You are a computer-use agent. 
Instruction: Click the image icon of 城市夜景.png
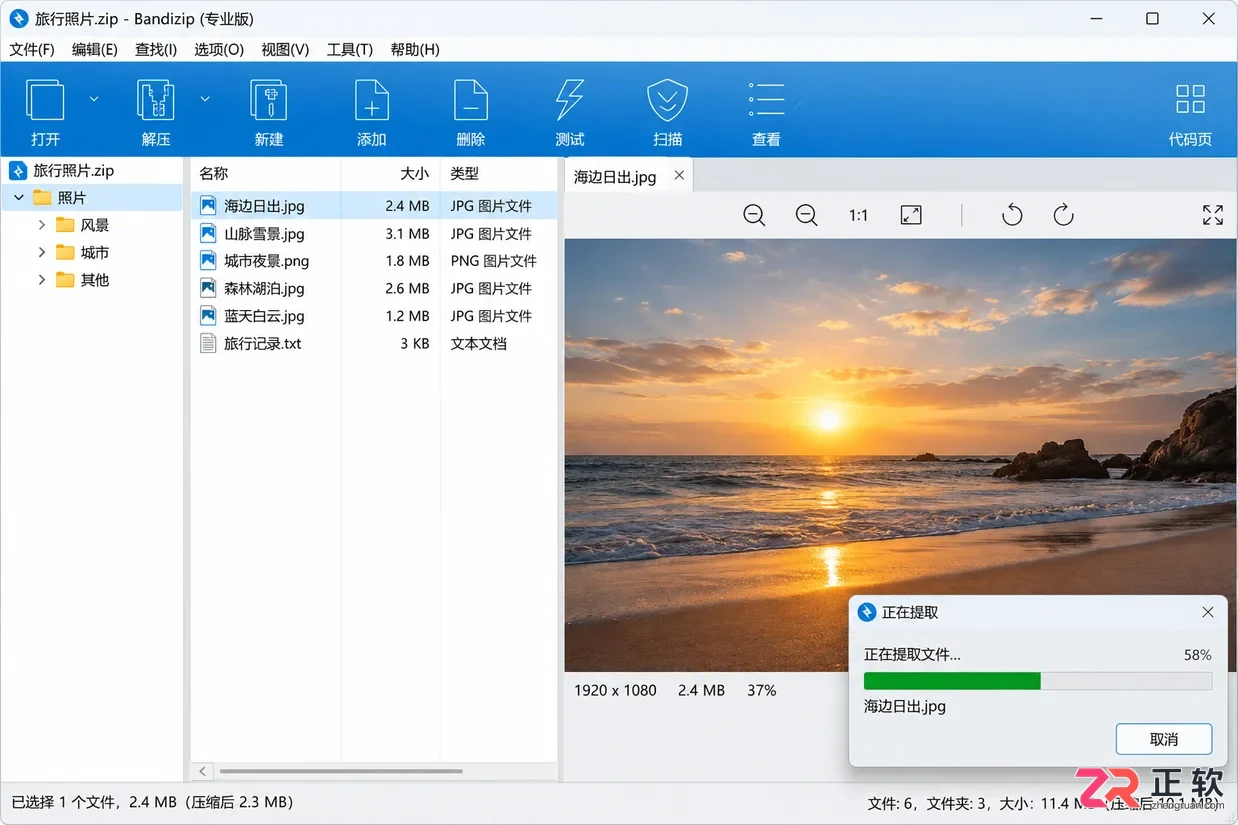[208, 260]
